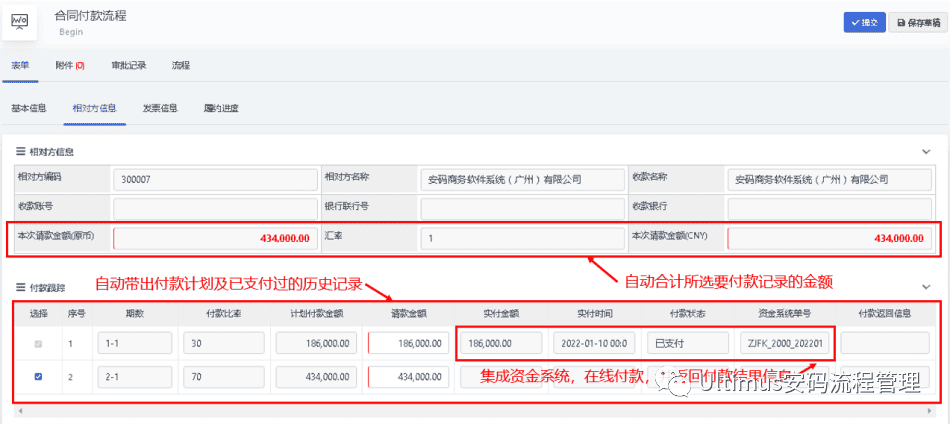Click the 付款状态 column header
Image resolution: width=951 pixels, height=424 pixels.
tap(687, 314)
